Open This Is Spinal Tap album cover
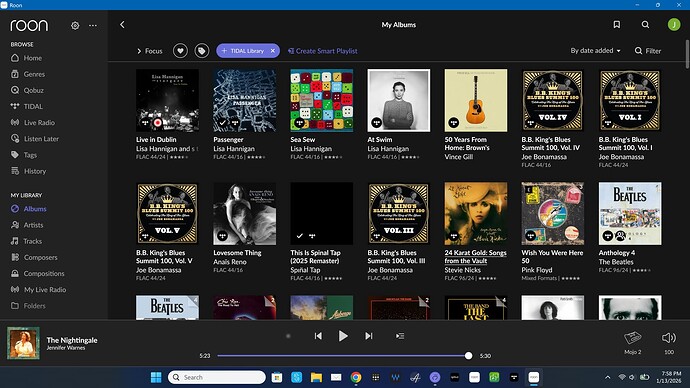Viewport: 690px width, 388px height. (x=322, y=213)
